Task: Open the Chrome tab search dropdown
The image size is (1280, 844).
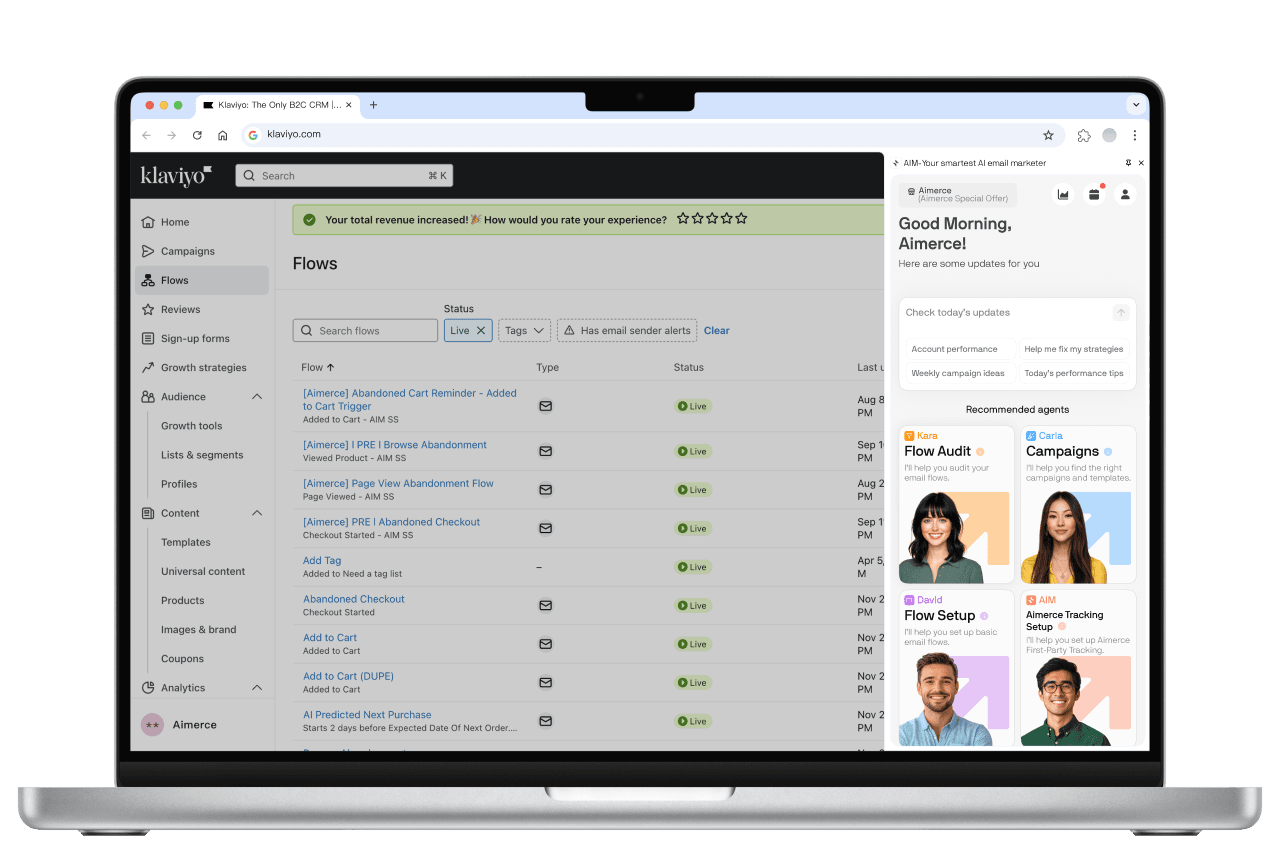Action: click(x=1135, y=105)
